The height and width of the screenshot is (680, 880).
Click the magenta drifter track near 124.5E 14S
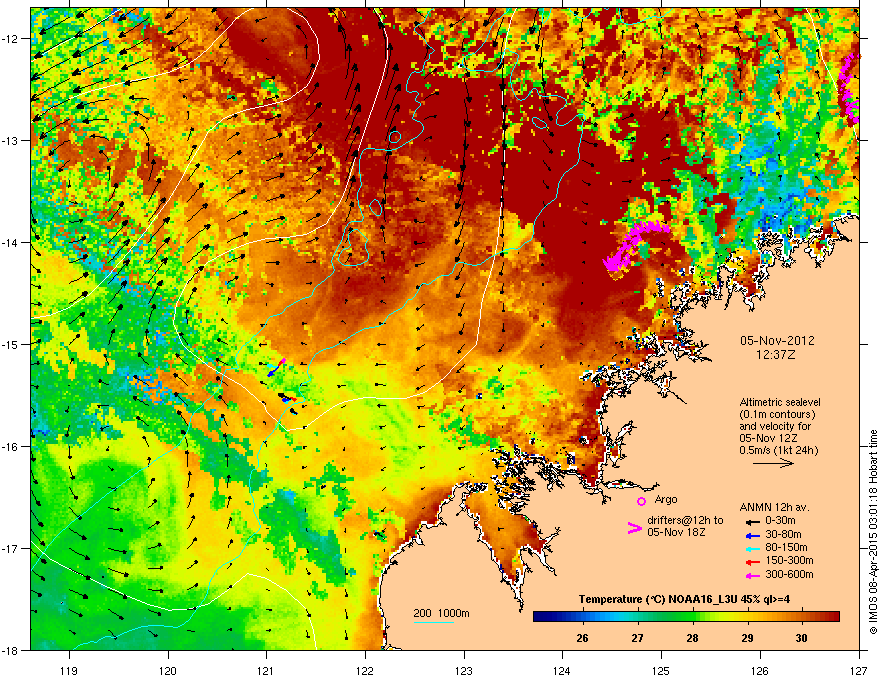pyautogui.click(x=634, y=245)
